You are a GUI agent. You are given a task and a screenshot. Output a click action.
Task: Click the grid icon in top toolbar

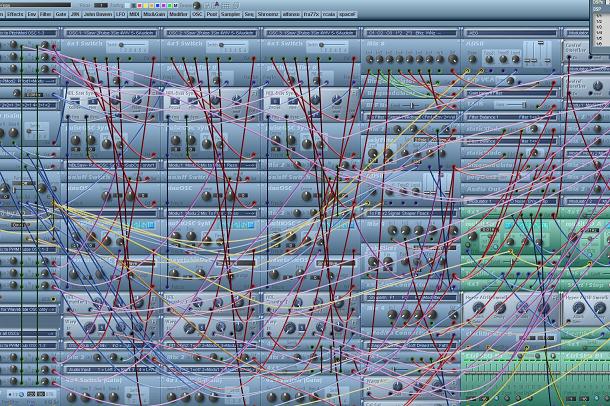coord(226,5)
